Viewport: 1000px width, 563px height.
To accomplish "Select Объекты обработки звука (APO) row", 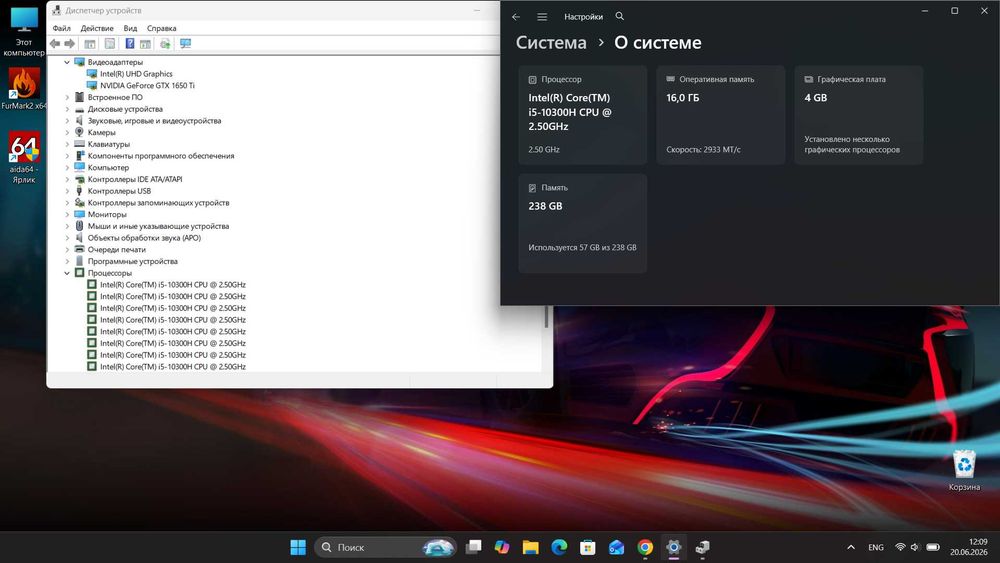I will click(144, 238).
